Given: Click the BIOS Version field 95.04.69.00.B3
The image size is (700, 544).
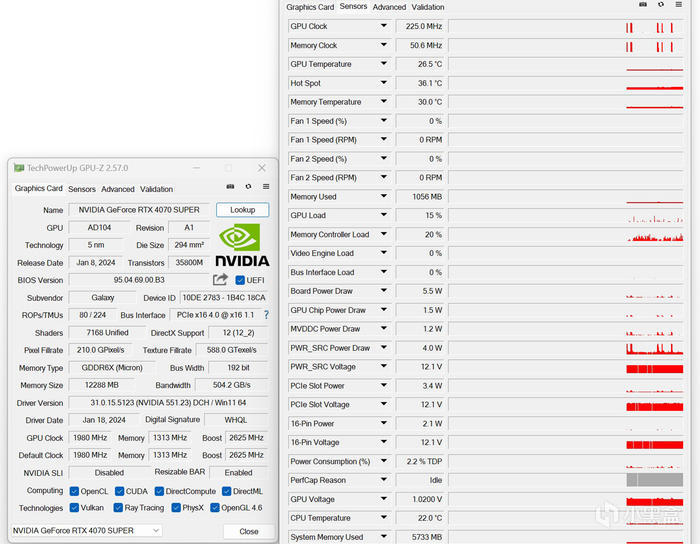Looking at the screenshot, I should pyautogui.click(x=139, y=280).
